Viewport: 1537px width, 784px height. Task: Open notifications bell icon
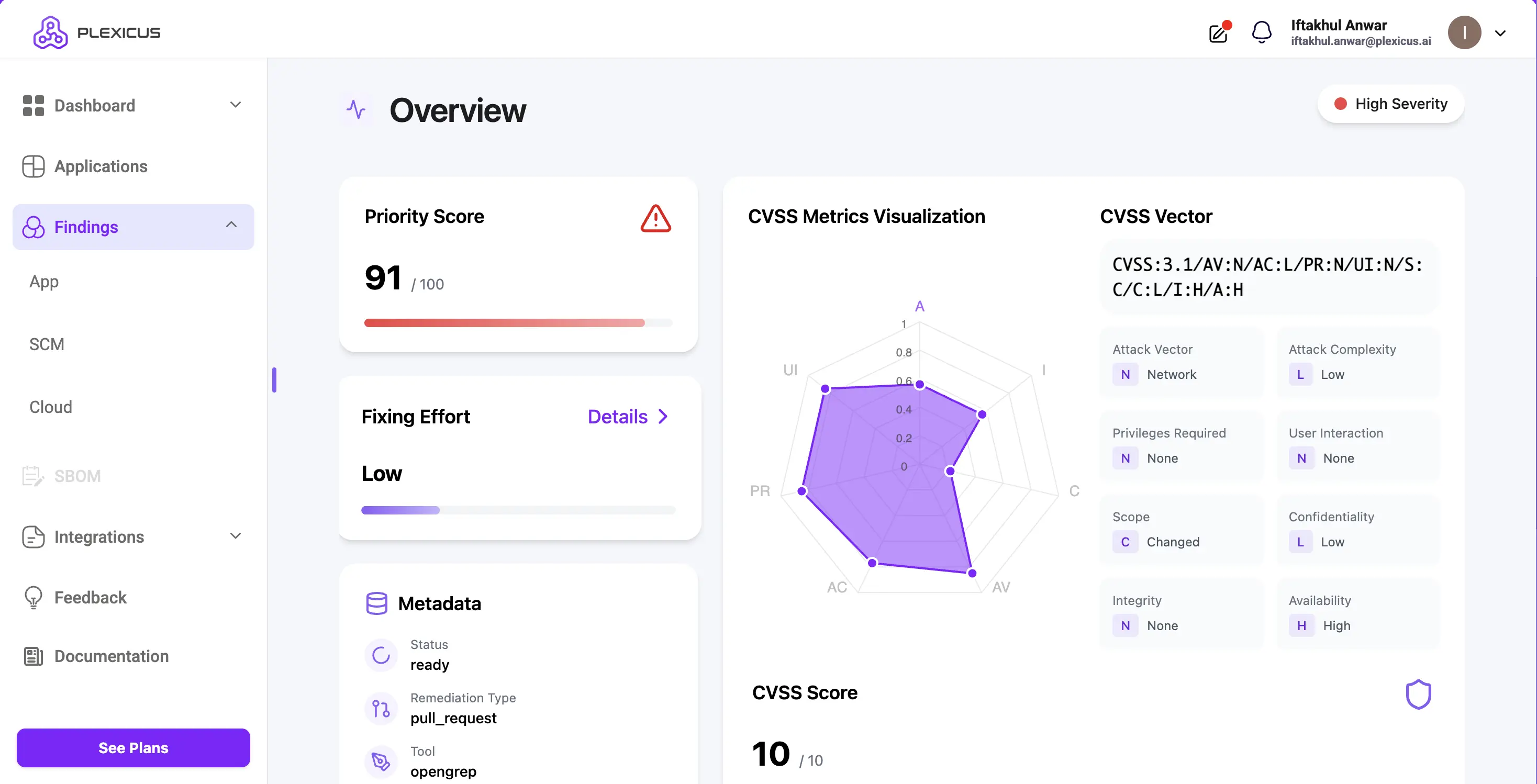1261,32
